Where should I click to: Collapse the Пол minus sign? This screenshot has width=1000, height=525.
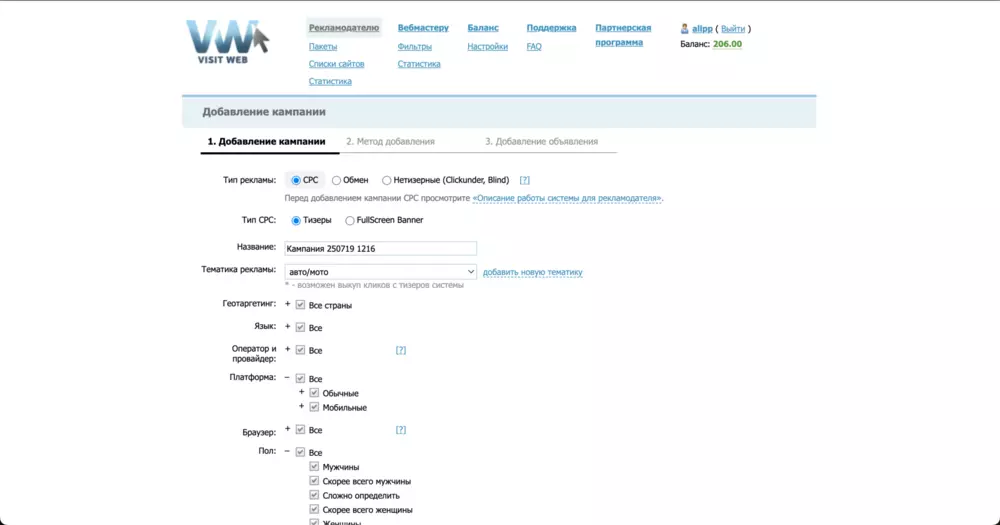click(x=287, y=451)
